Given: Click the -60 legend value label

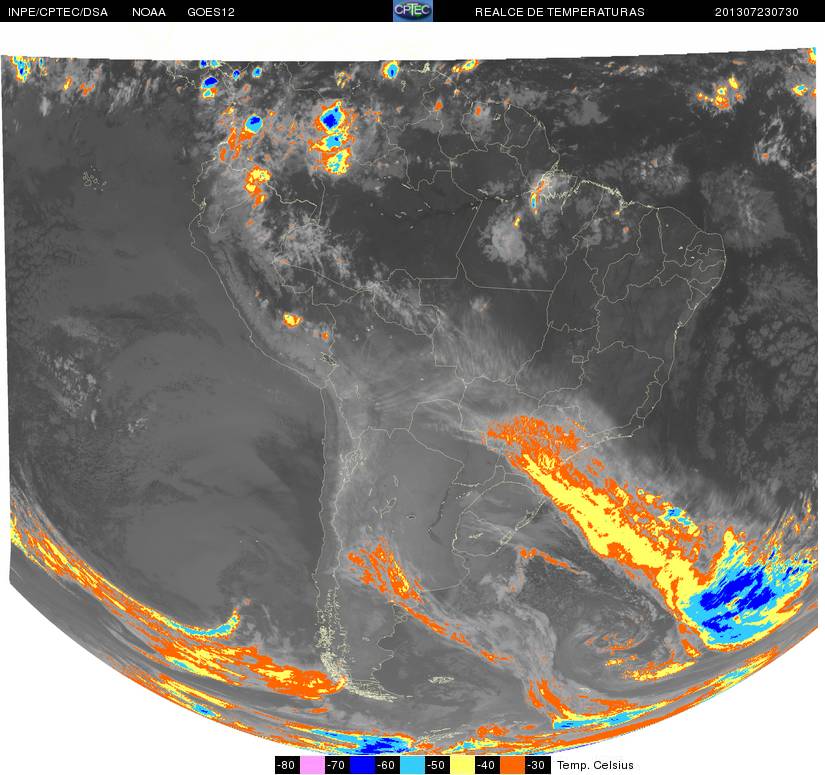Looking at the screenshot, I should (387, 765).
